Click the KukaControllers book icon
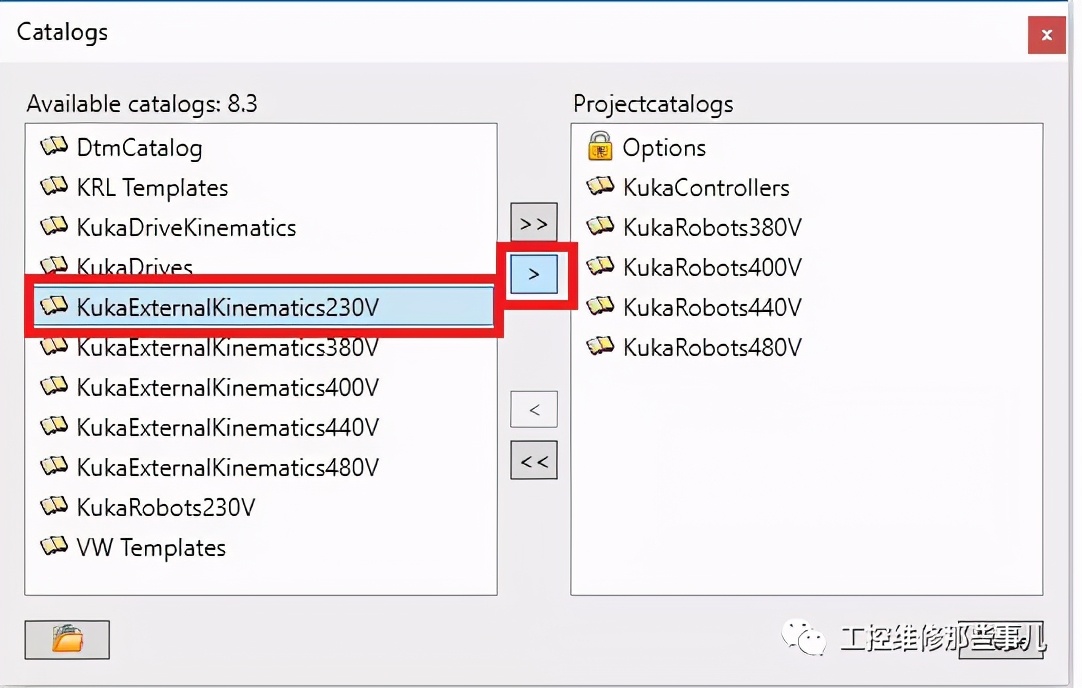This screenshot has height=688, width=1082. (x=600, y=187)
